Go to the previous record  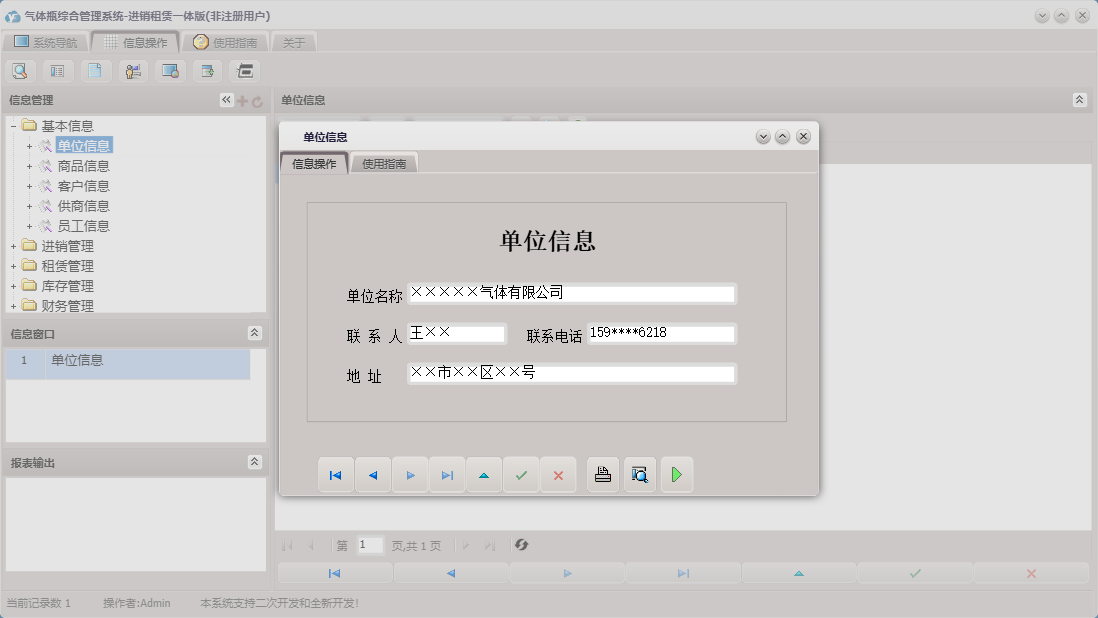pyautogui.click(x=373, y=474)
